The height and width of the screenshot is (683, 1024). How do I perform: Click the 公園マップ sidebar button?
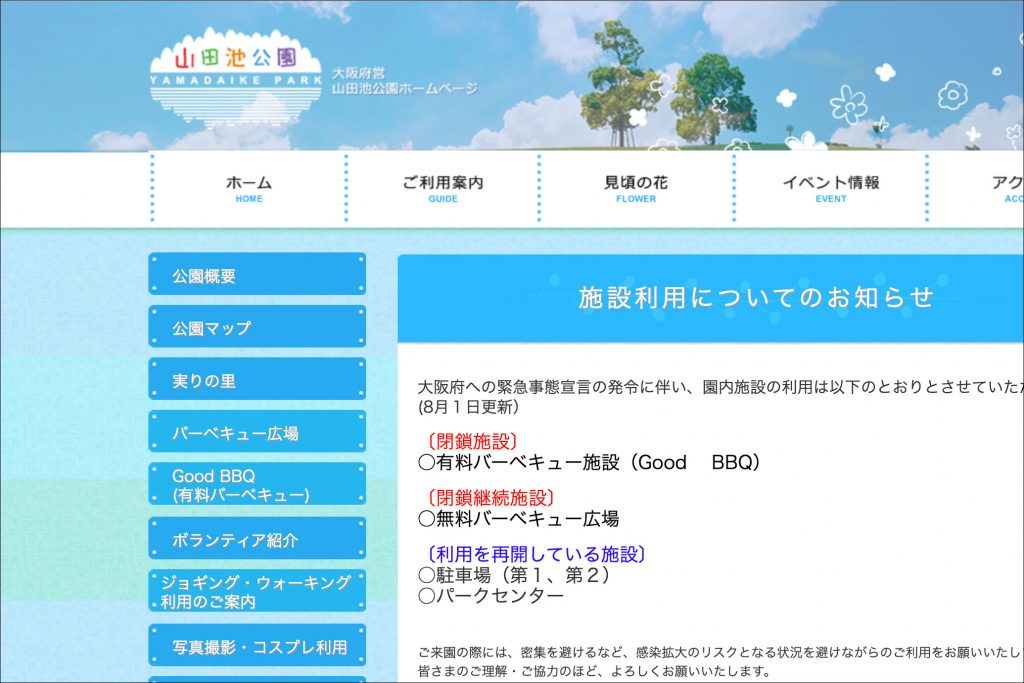[257, 328]
